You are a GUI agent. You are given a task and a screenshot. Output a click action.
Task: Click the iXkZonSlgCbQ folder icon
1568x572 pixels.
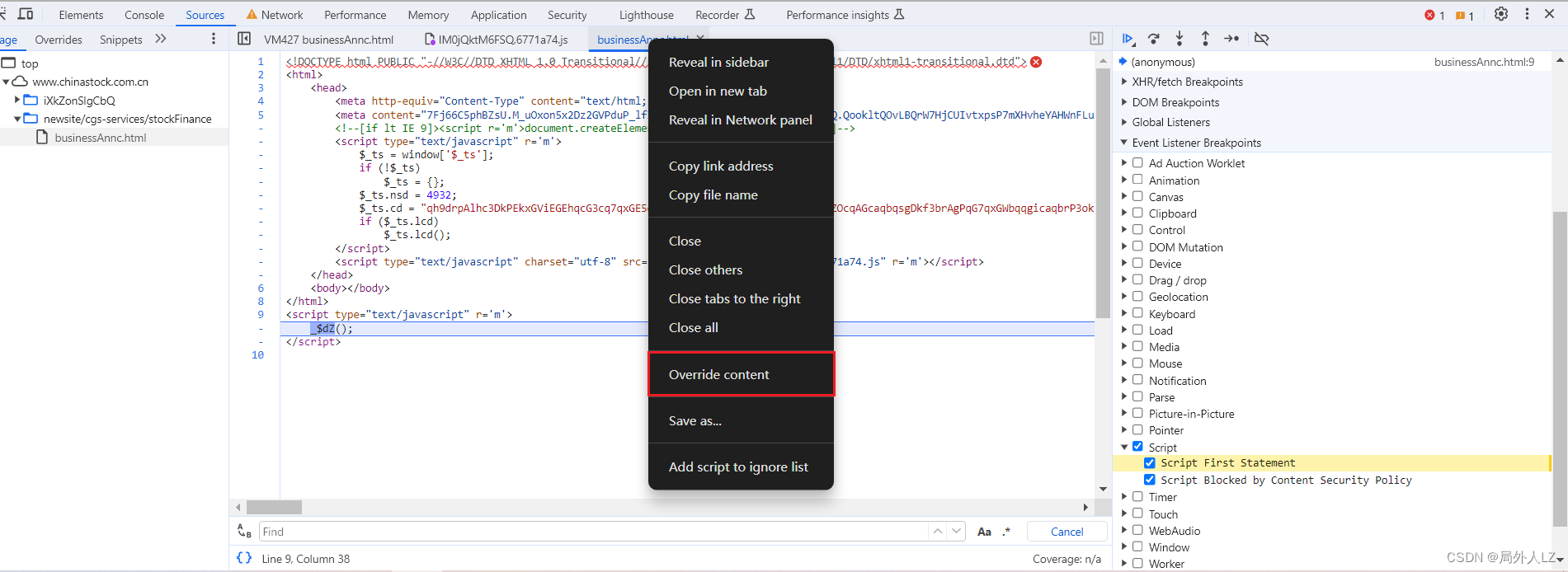[x=31, y=100]
